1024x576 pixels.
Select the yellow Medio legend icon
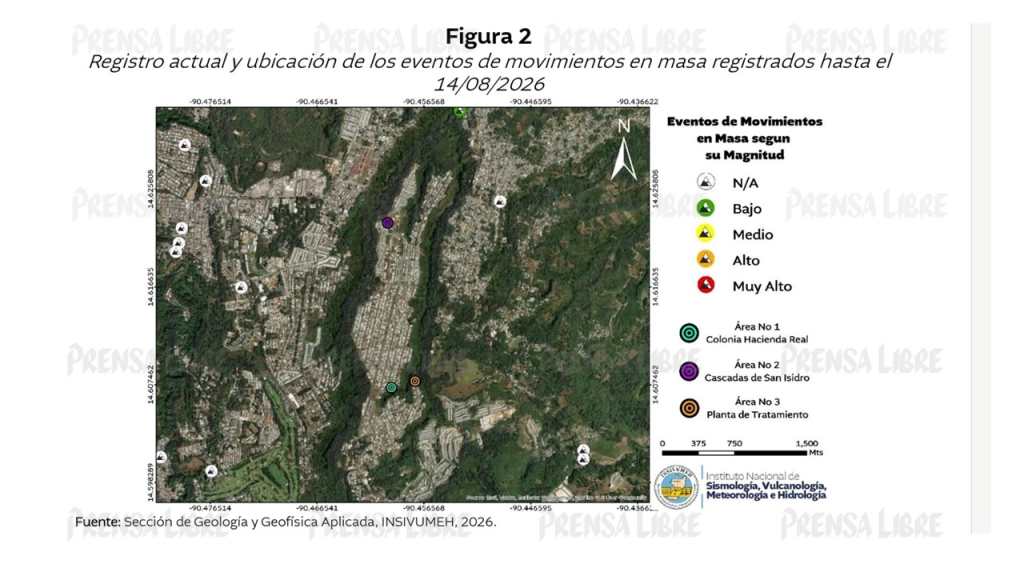[x=705, y=233]
